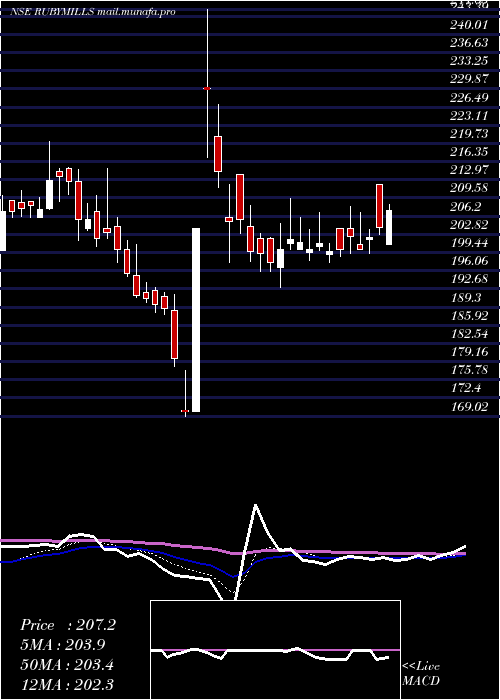Click the 202.82 price axis label
Viewport: 500px width, 700px height.
pos(469,225)
